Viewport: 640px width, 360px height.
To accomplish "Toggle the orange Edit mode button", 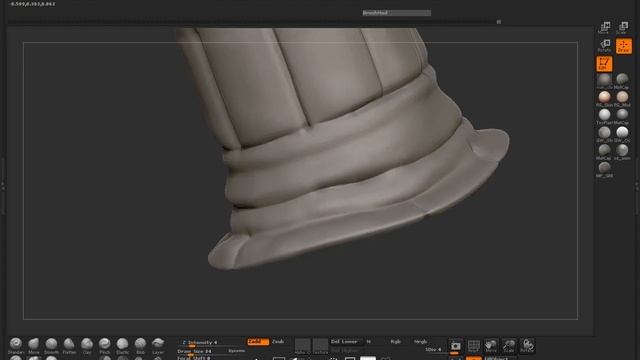I will point(604,64).
